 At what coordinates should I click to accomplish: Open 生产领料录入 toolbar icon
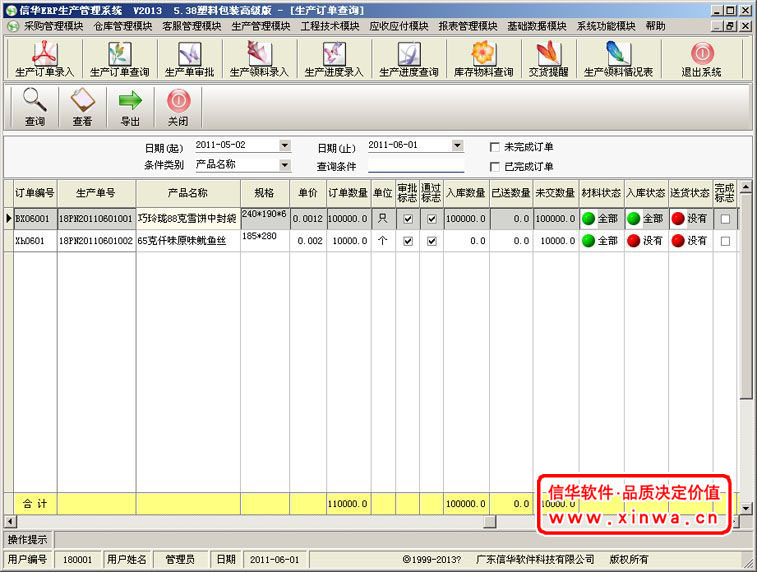tap(259, 59)
